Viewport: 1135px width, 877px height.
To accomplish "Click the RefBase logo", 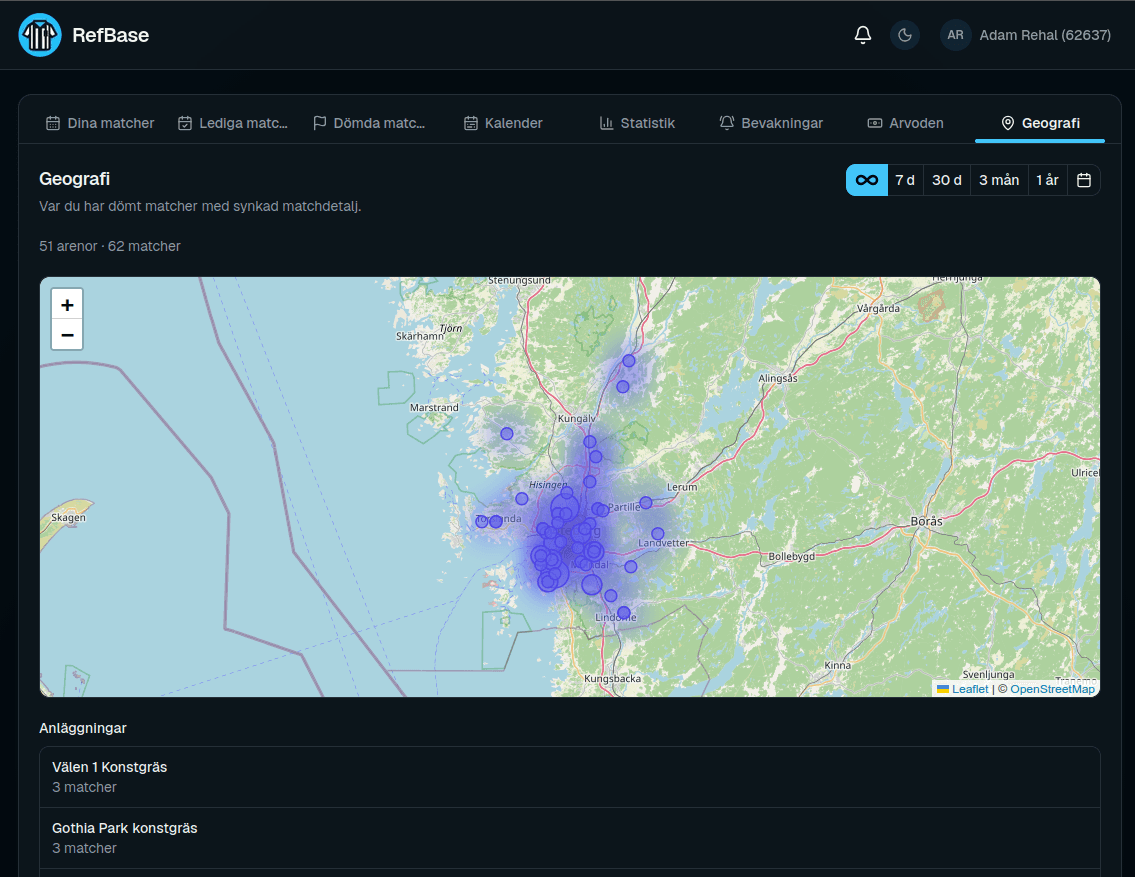I will coord(40,35).
